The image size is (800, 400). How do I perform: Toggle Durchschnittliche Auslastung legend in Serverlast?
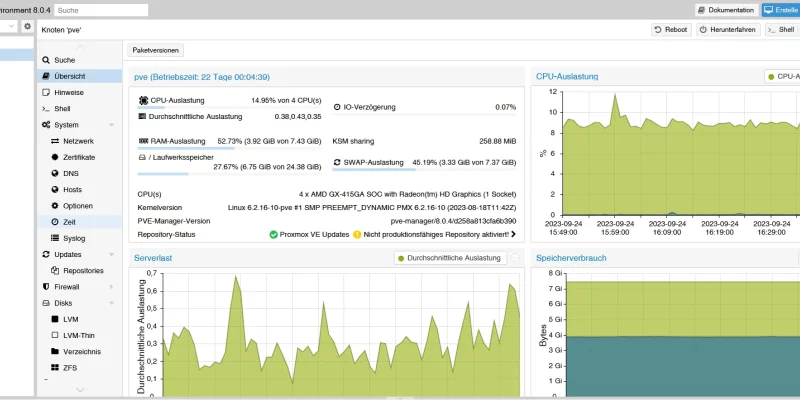(449, 258)
